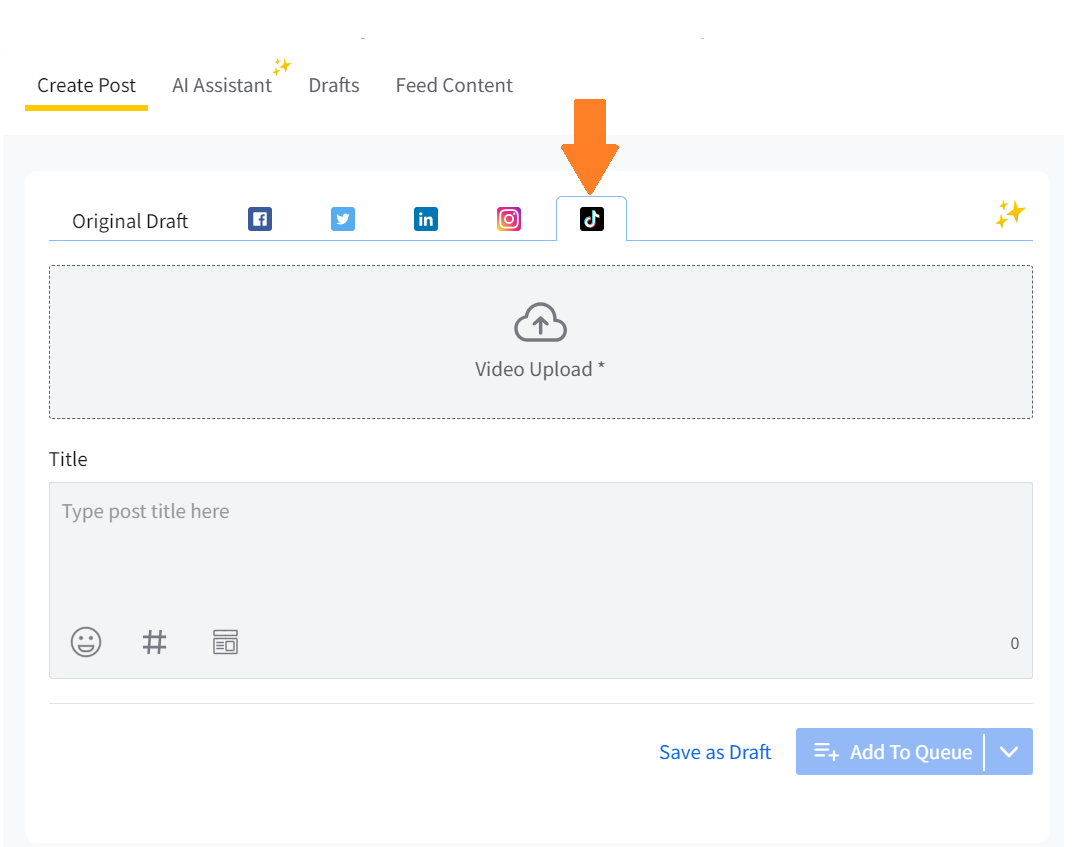Open the emoji picker in Title box

[x=86, y=642]
